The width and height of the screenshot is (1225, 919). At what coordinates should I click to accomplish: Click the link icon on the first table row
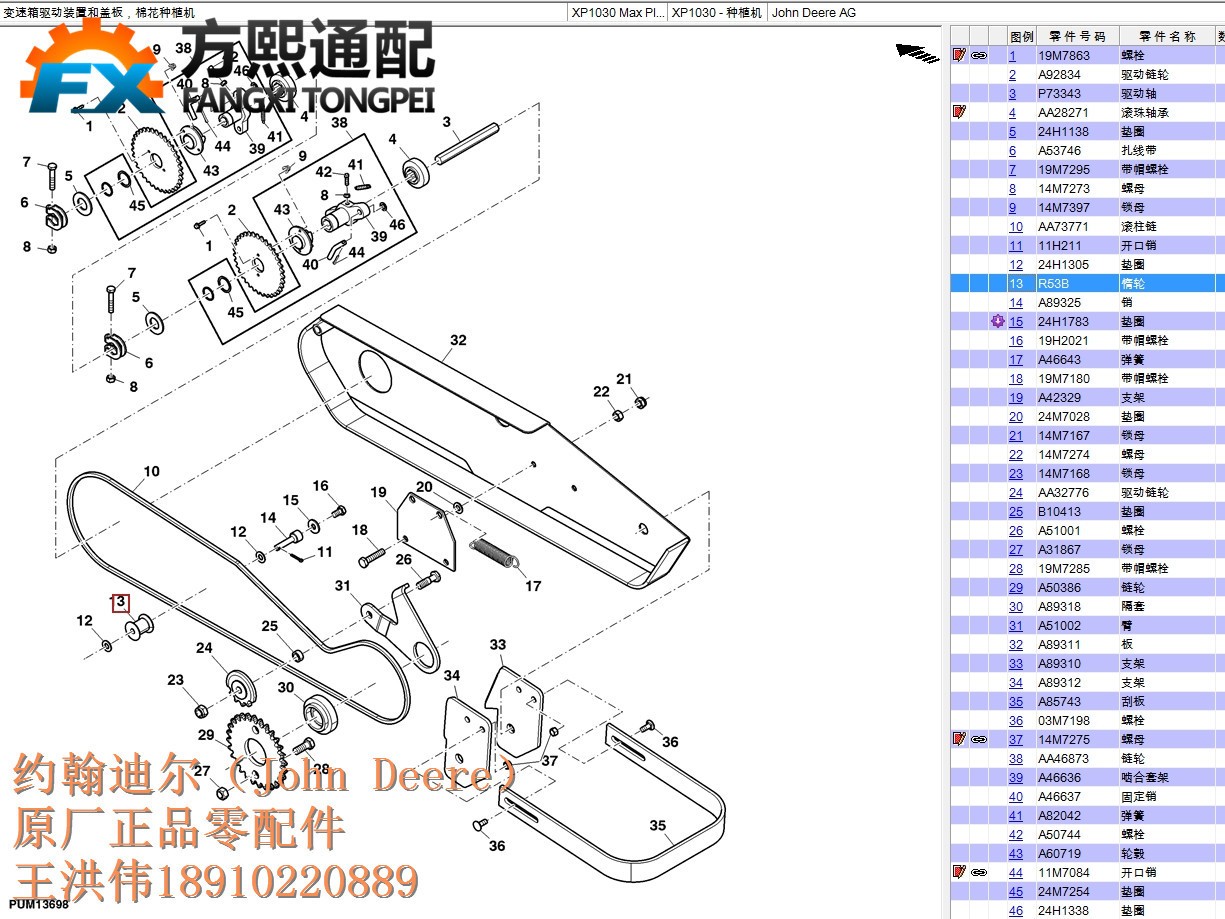[x=978, y=55]
